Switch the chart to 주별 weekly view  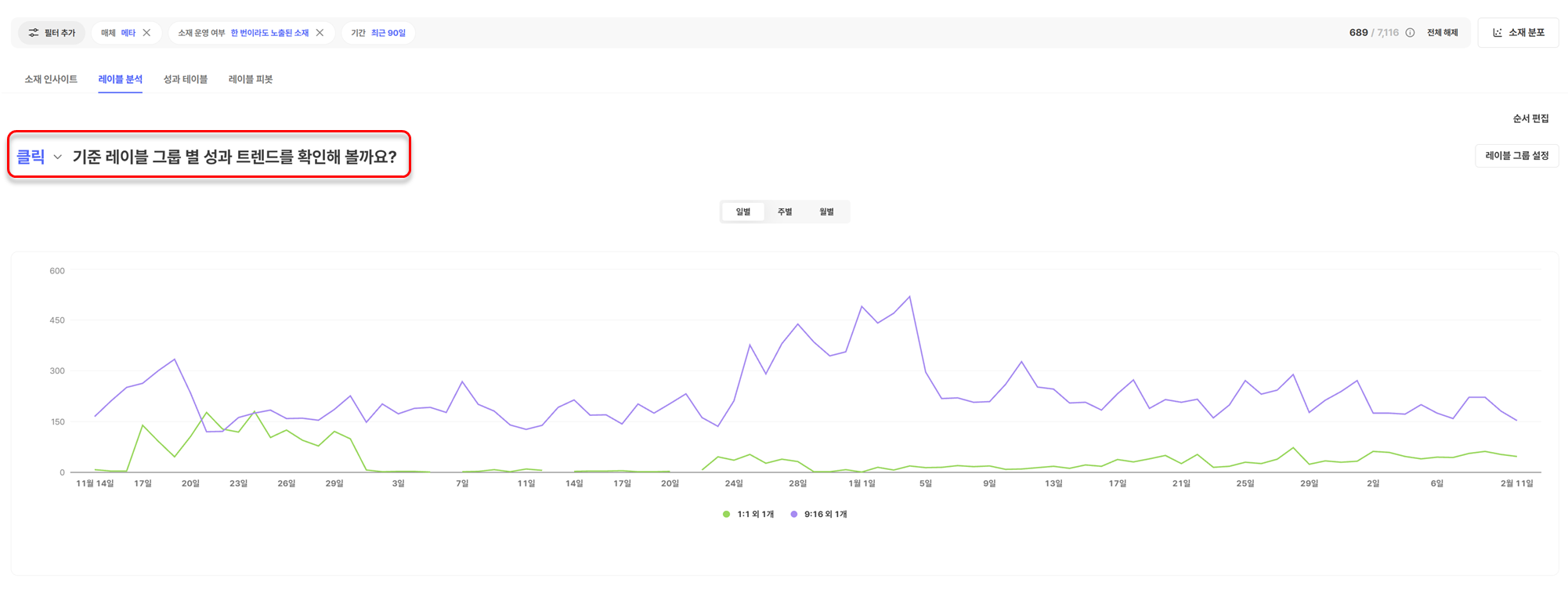[x=785, y=212]
